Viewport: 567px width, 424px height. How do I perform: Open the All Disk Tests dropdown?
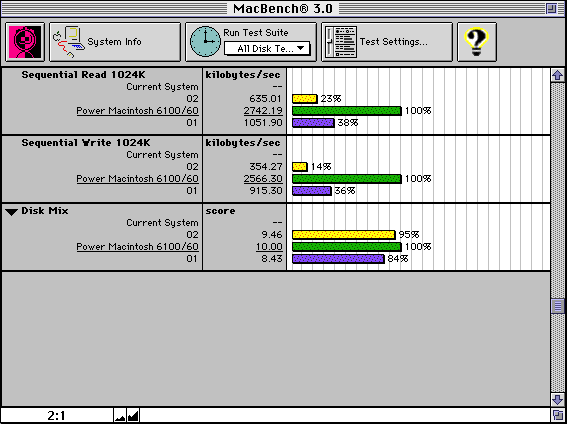(267, 49)
